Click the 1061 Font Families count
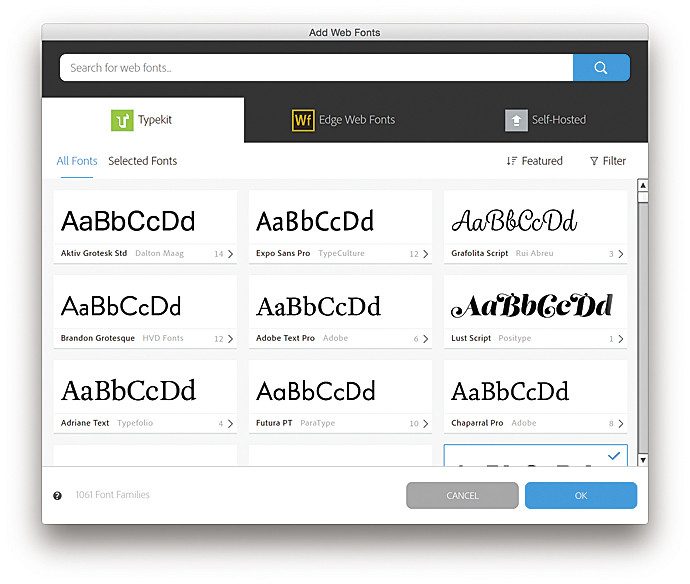690x584 pixels. pyautogui.click(x=113, y=495)
